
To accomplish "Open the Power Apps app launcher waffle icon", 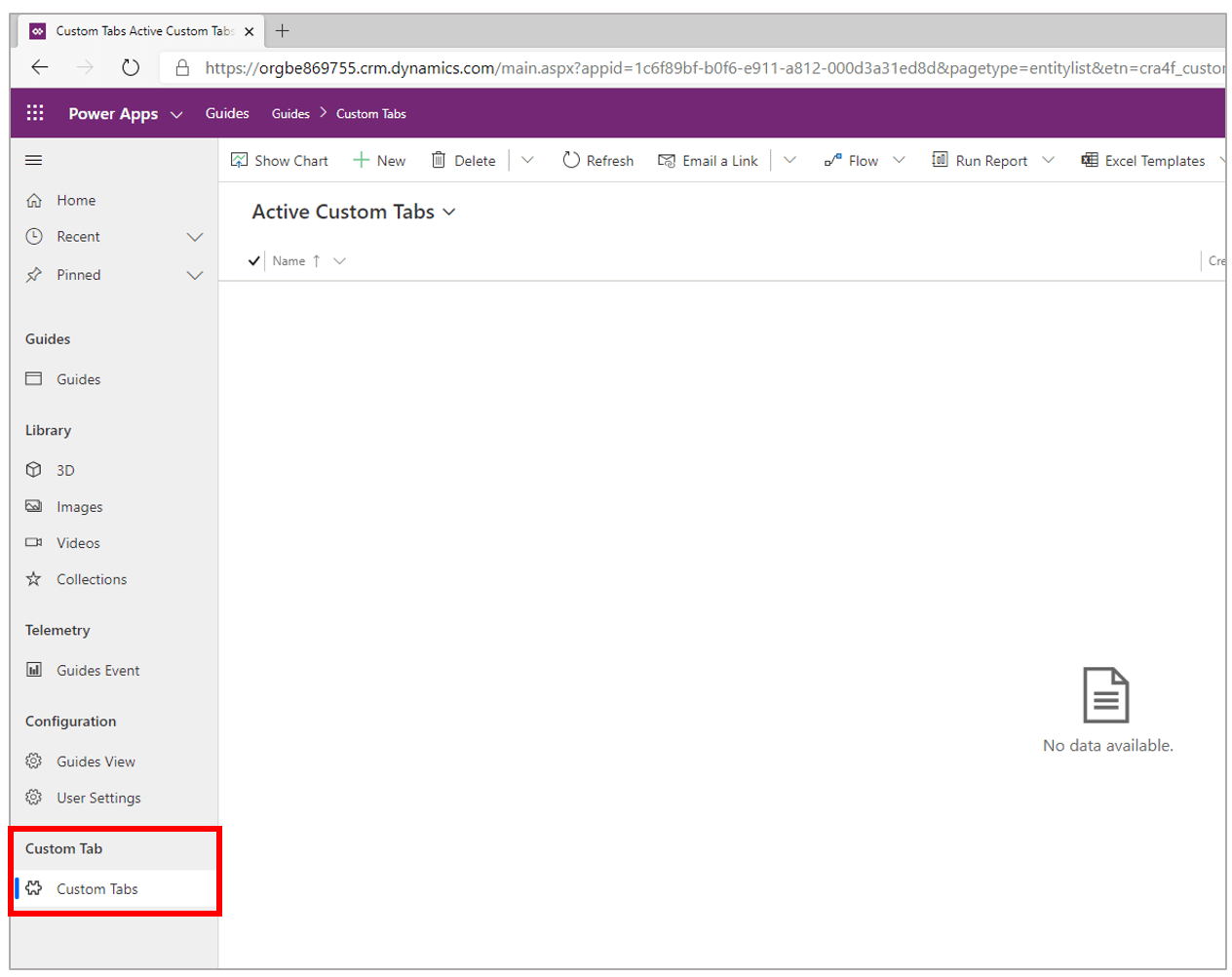I will 35,113.
